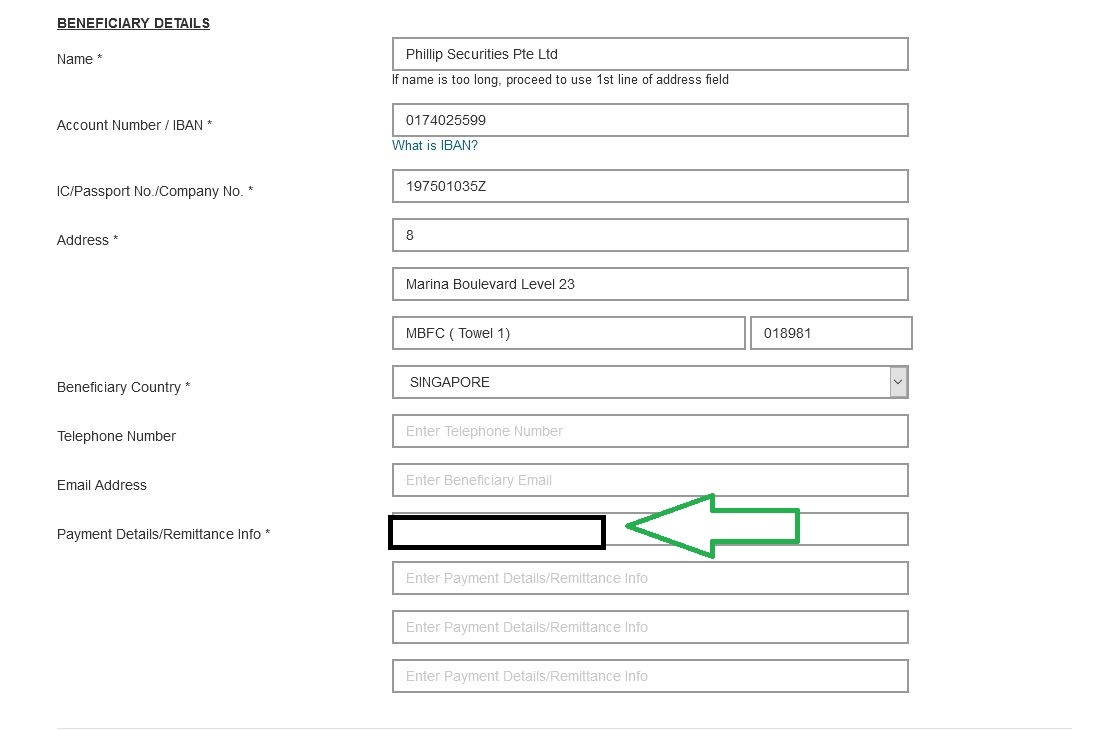This screenshot has height=731, width=1096.
Task: Focus the Account Number / IBAN input
Action: pyautogui.click(x=650, y=120)
